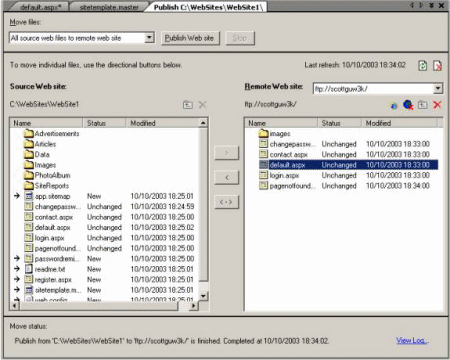450x360 pixels.
Task: Click the source site up-folder icon
Action: pyautogui.click(x=188, y=105)
